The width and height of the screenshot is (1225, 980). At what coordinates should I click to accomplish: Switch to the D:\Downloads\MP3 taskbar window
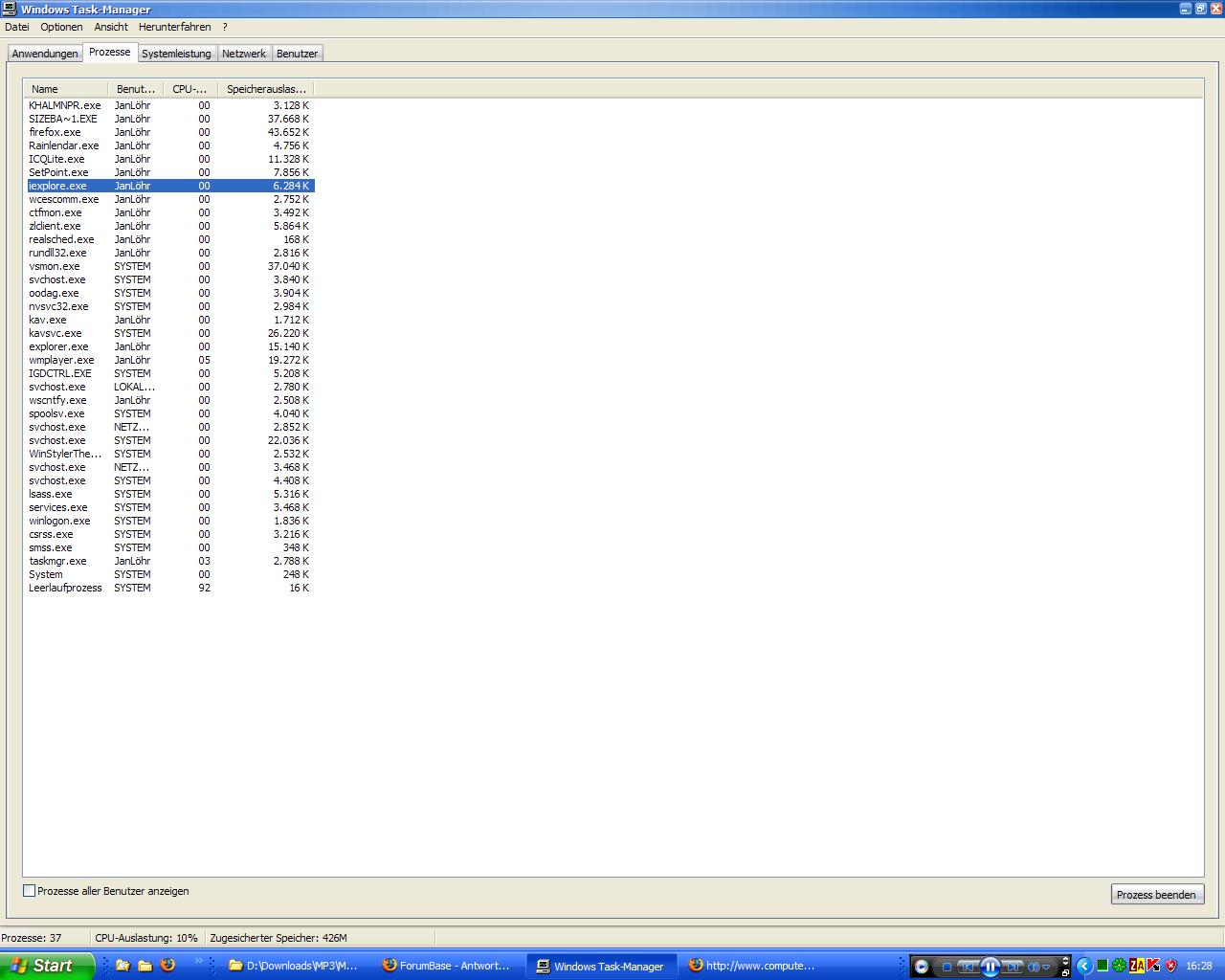coord(294,966)
